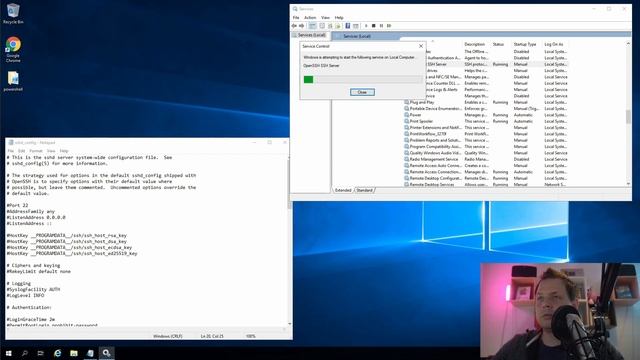Open Notepad Format menu
640x360 pixels.
point(36,151)
